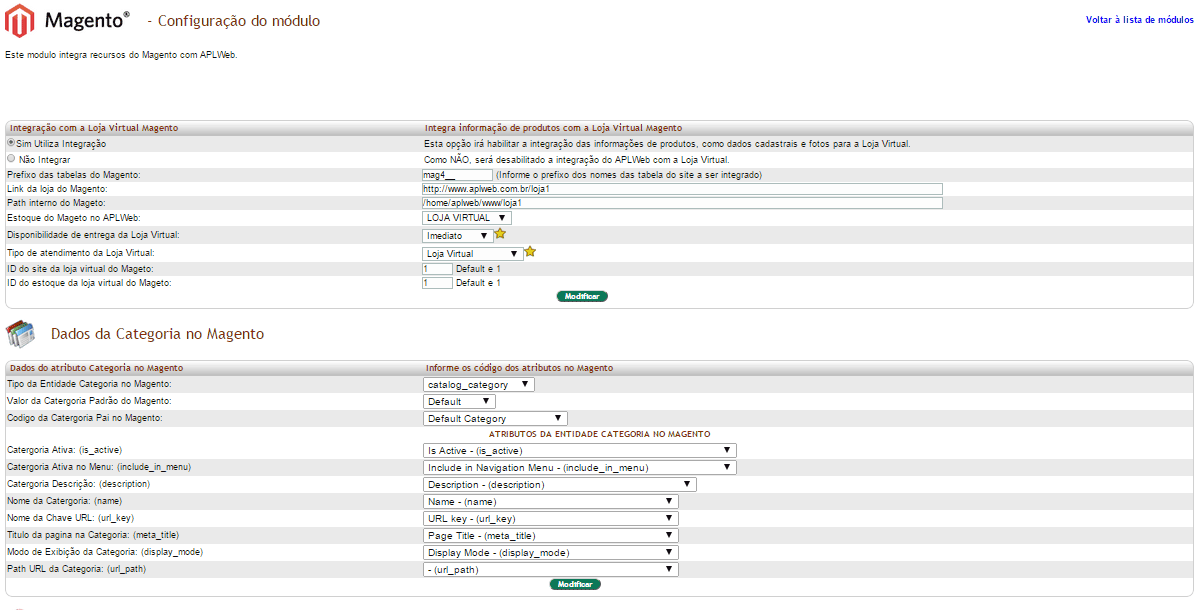Open the Page Title - (meta_title) dropdown

550,535
